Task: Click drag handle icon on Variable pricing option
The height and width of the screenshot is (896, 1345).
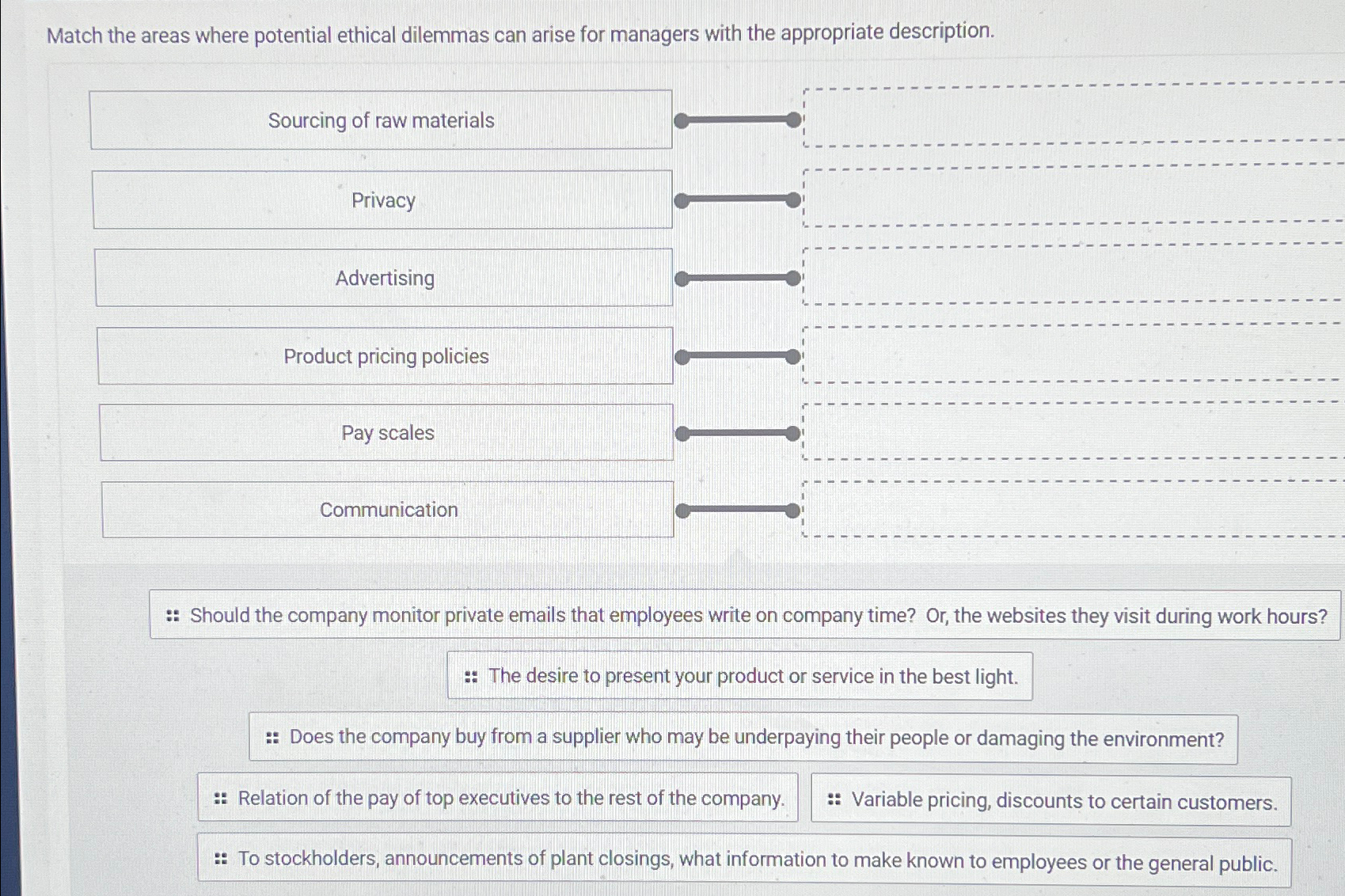Action: point(834,800)
